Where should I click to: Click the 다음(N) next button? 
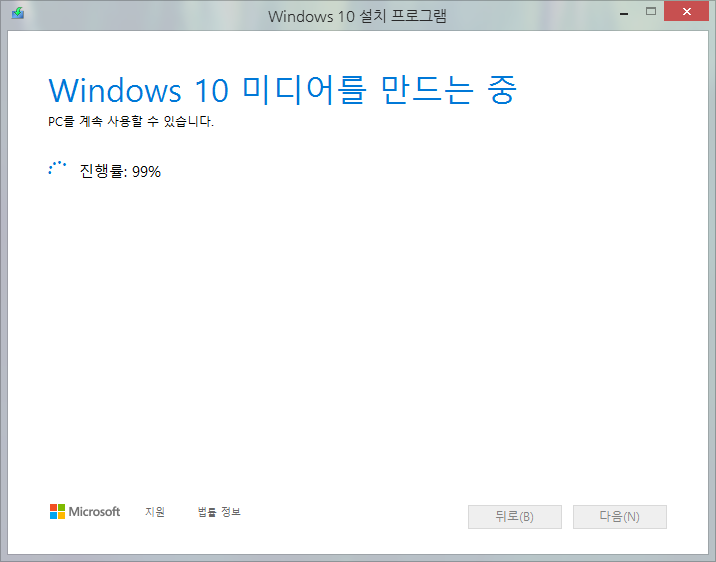(x=620, y=517)
